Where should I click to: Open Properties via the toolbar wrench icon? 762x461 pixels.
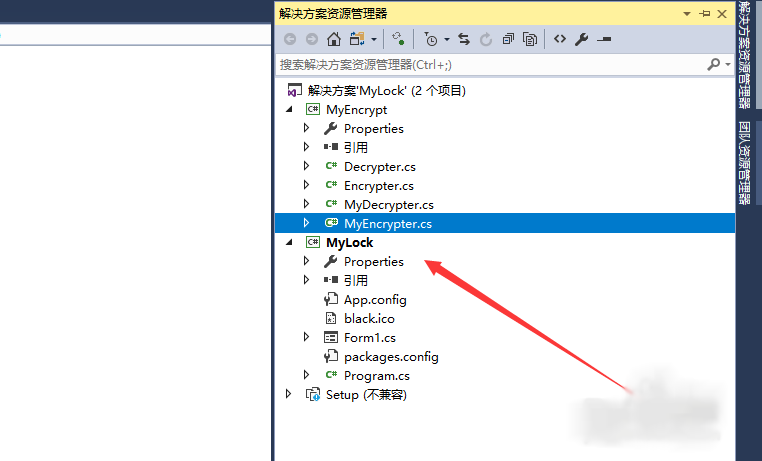pos(581,39)
